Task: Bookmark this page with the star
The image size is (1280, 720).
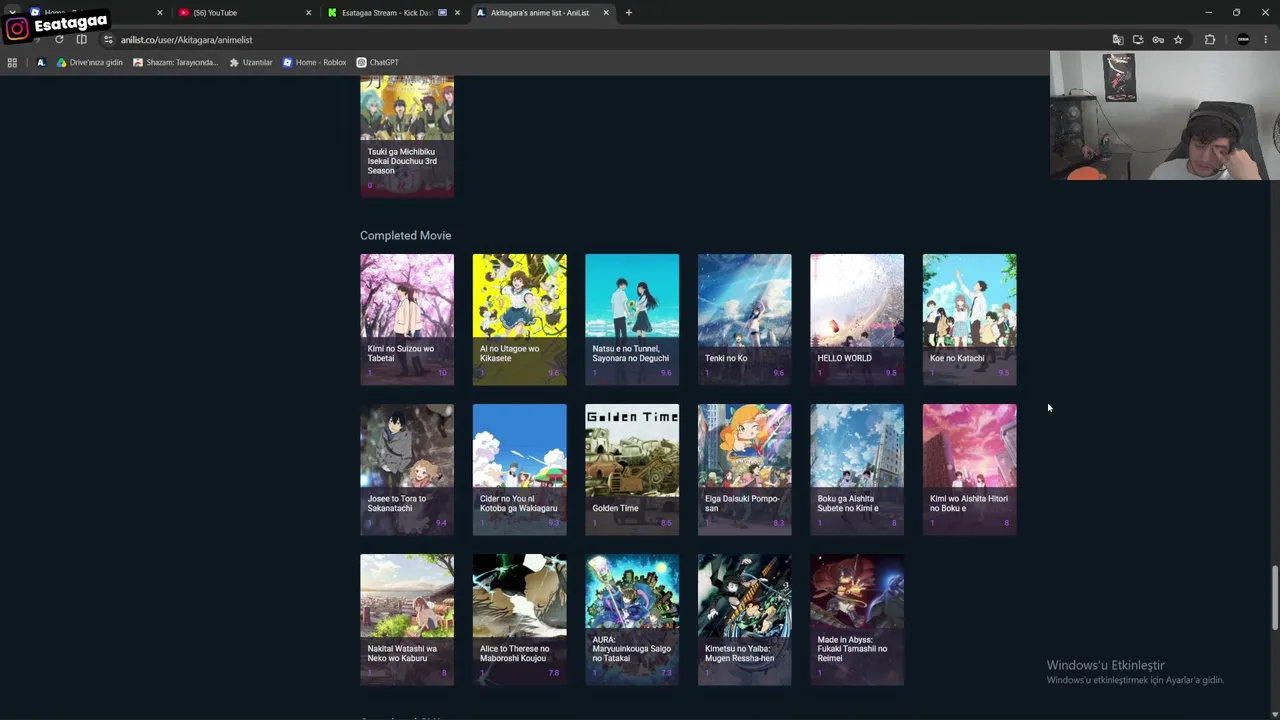Action: click(1178, 40)
